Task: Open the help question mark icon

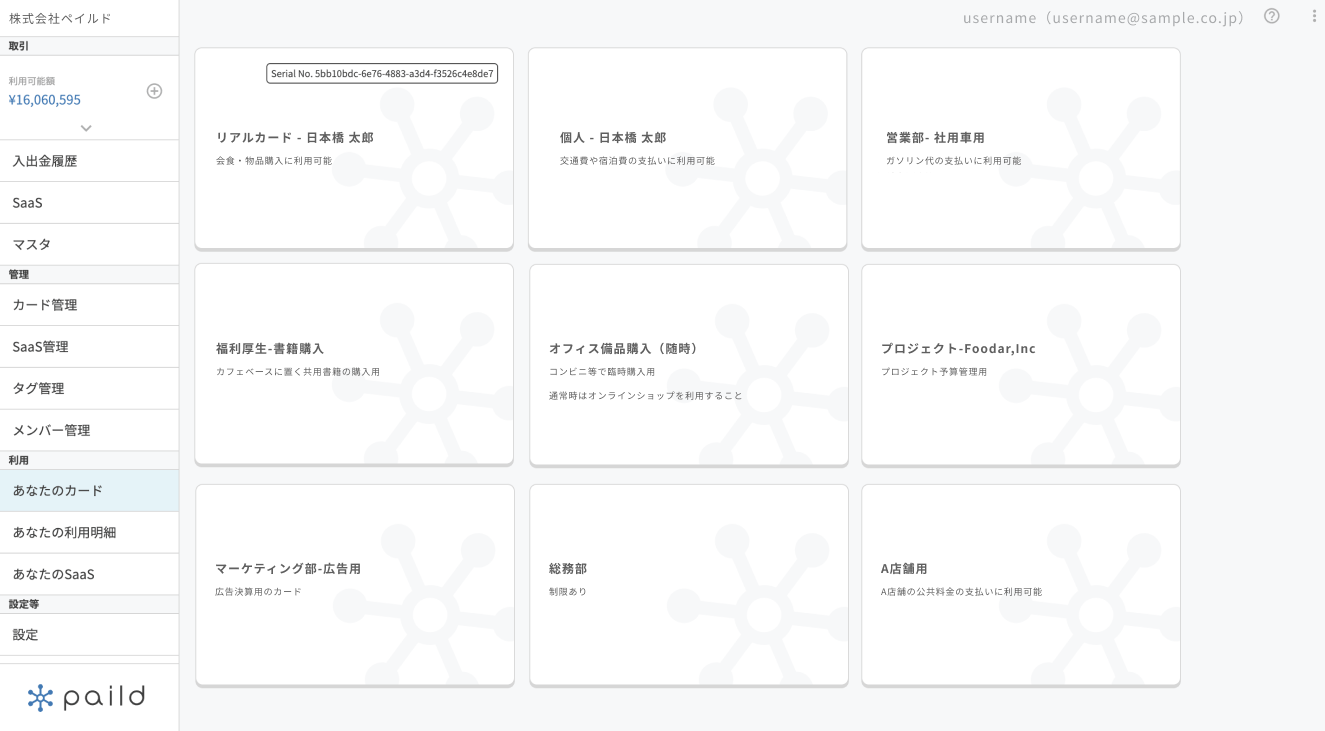Action: (x=1272, y=16)
